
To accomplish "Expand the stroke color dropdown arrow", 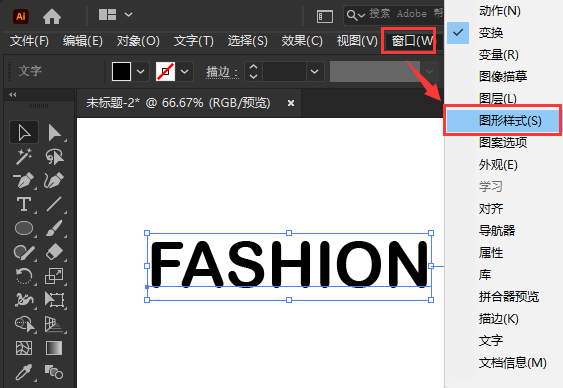I will (x=185, y=71).
